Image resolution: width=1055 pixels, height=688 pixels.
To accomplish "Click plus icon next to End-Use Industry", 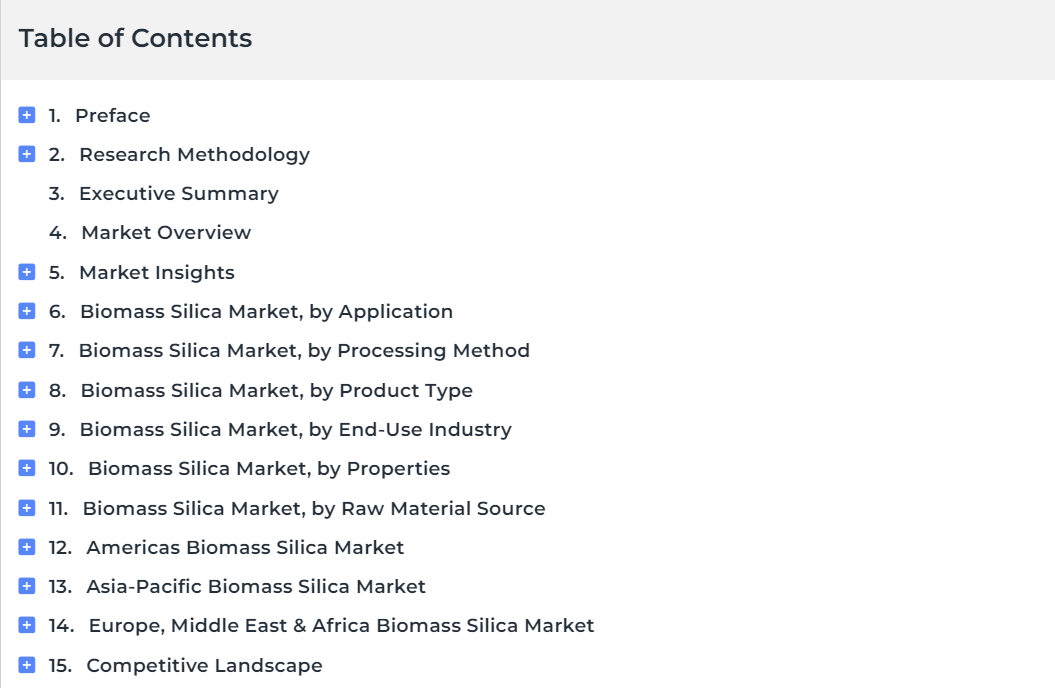I will [x=27, y=428].
